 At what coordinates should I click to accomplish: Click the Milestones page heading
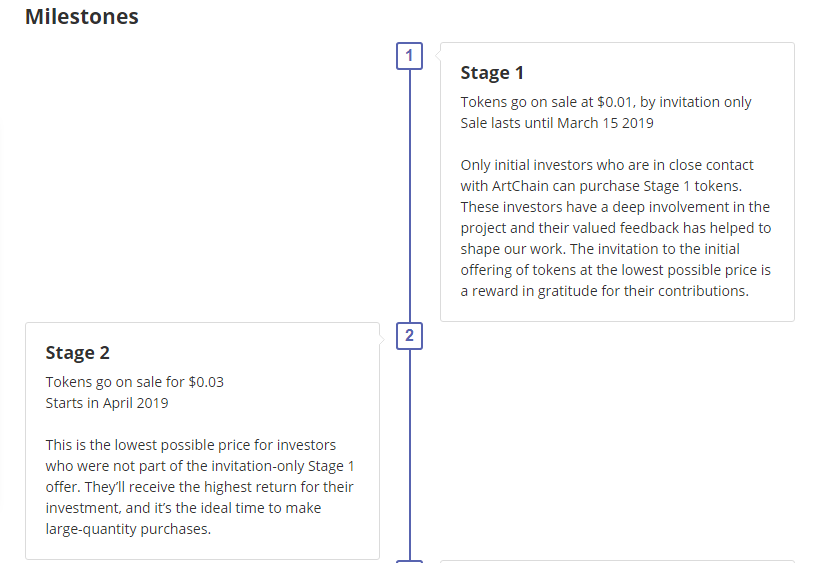[82, 16]
